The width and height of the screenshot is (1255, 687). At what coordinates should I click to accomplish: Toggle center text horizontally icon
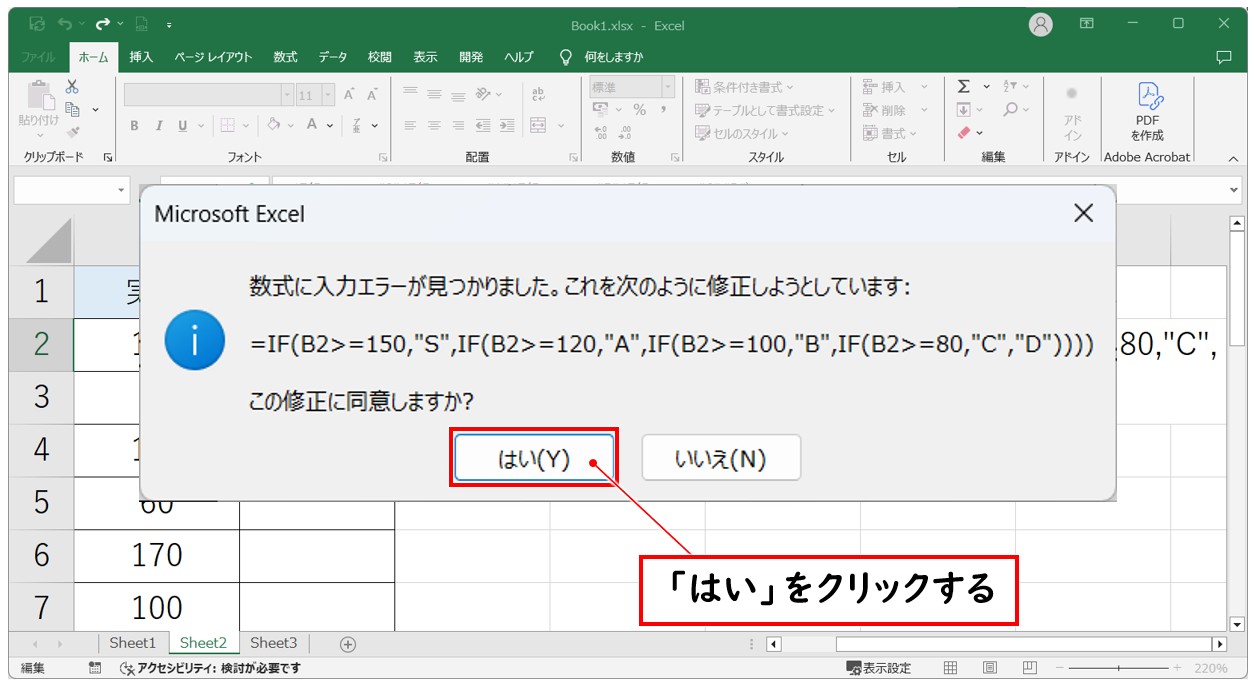(x=434, y=126)
